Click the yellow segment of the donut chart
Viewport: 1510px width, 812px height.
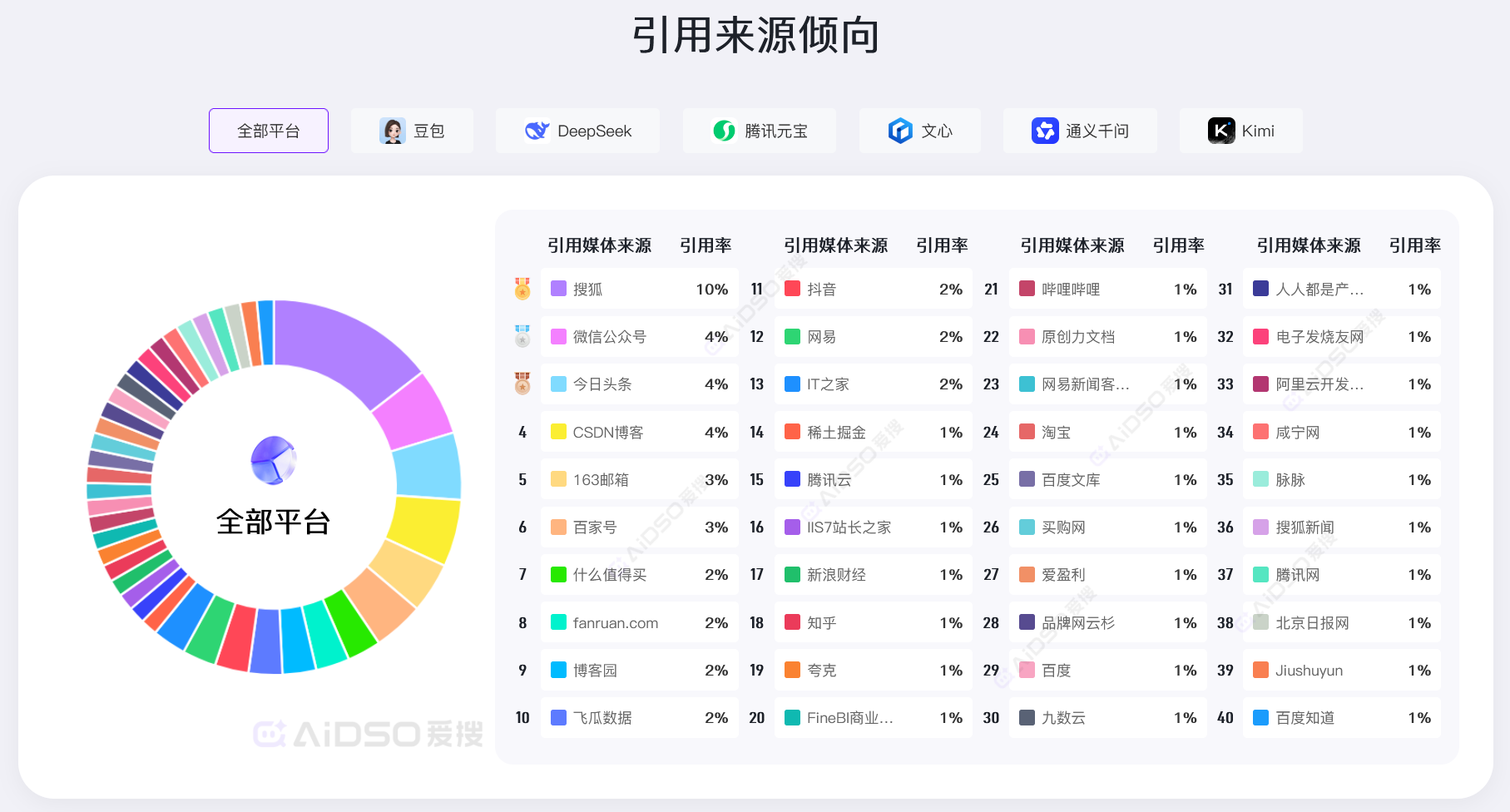pyautogui.click(x=423, y=528)
